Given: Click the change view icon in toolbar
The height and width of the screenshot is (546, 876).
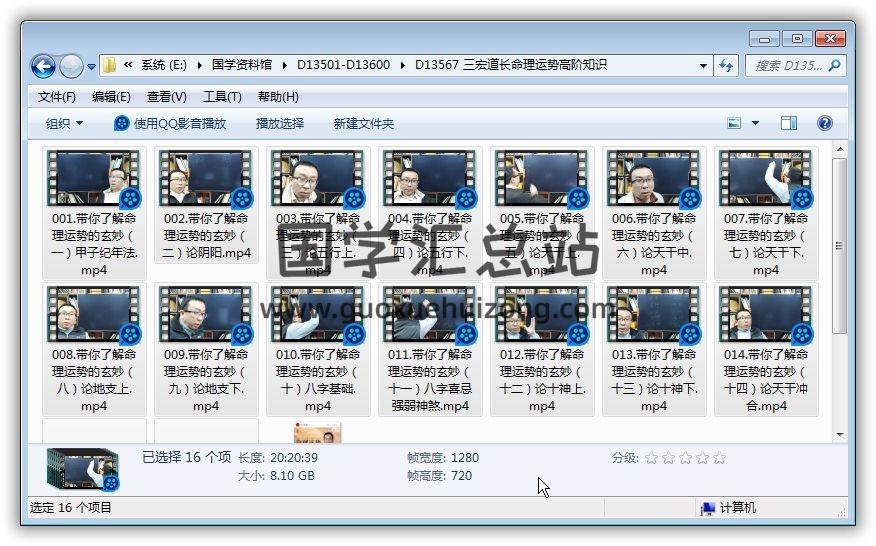Looking at the screenshot, I should click(735, 123).
